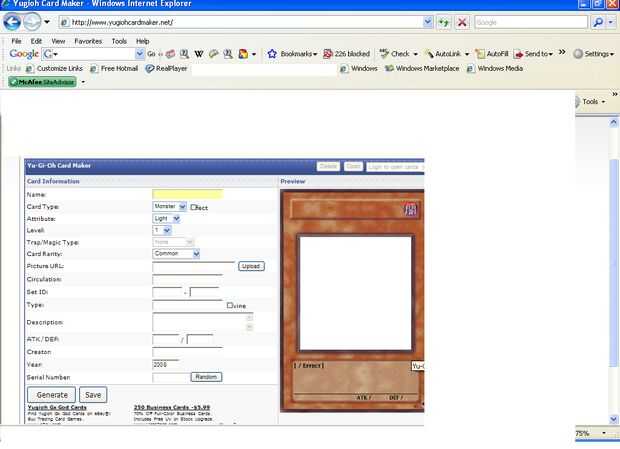Click the browser Forward arrow button
Screen dimensions: 620x449
click(32, 22)
